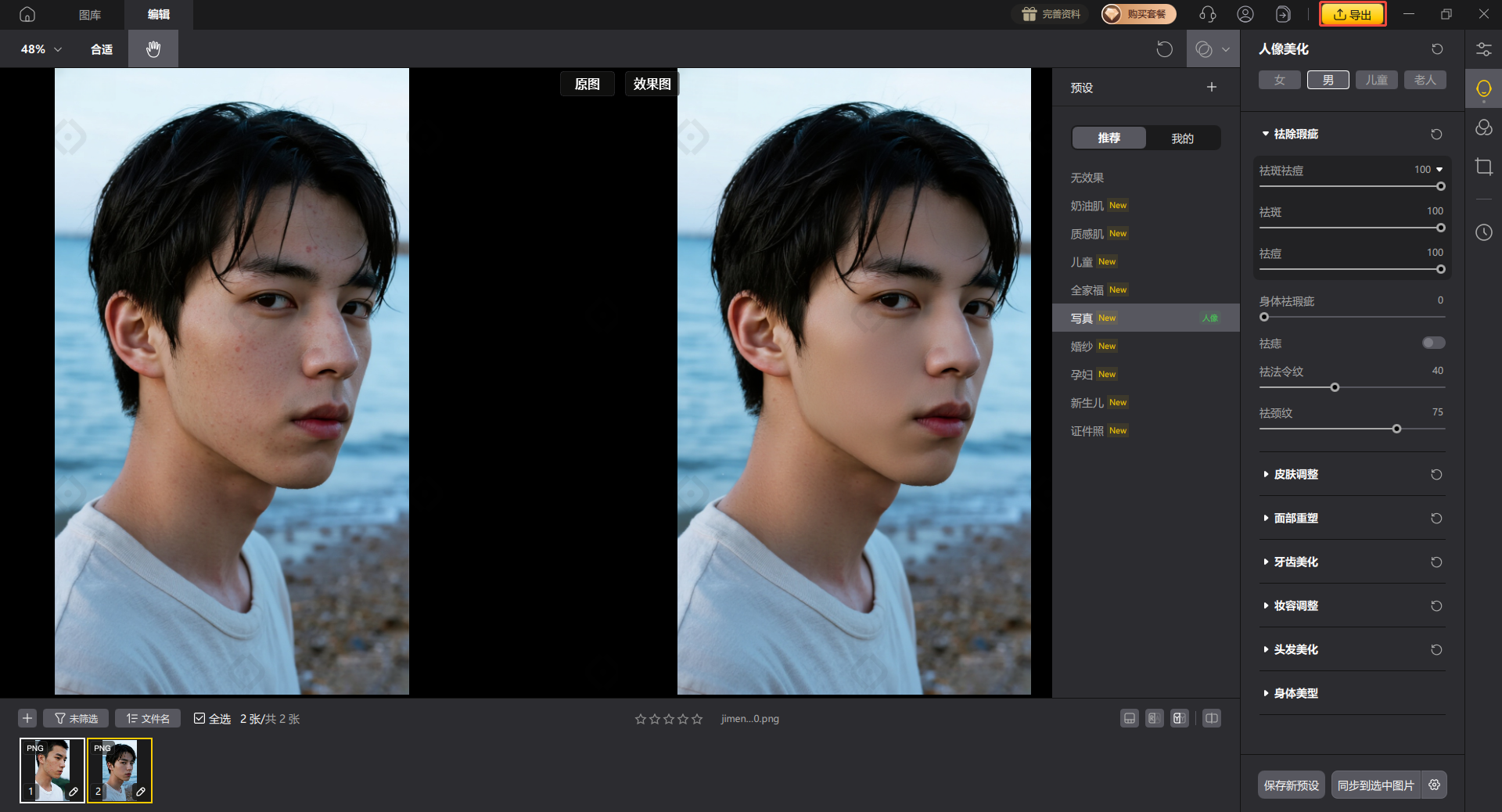Click the undo rotate arrow in toolbar
The width and height of the screenshot is (1502, 812).
point(1164,49)
